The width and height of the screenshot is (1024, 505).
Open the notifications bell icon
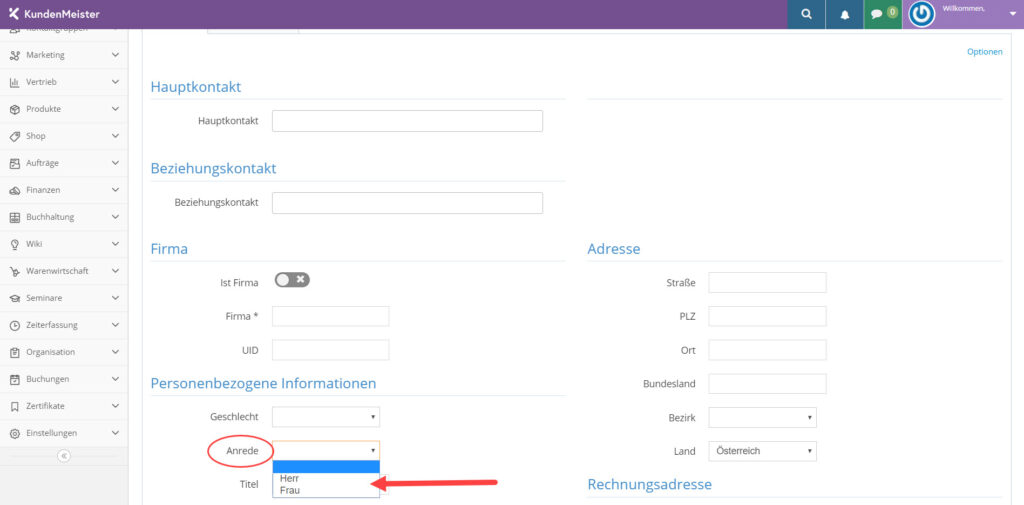(844, 14)
